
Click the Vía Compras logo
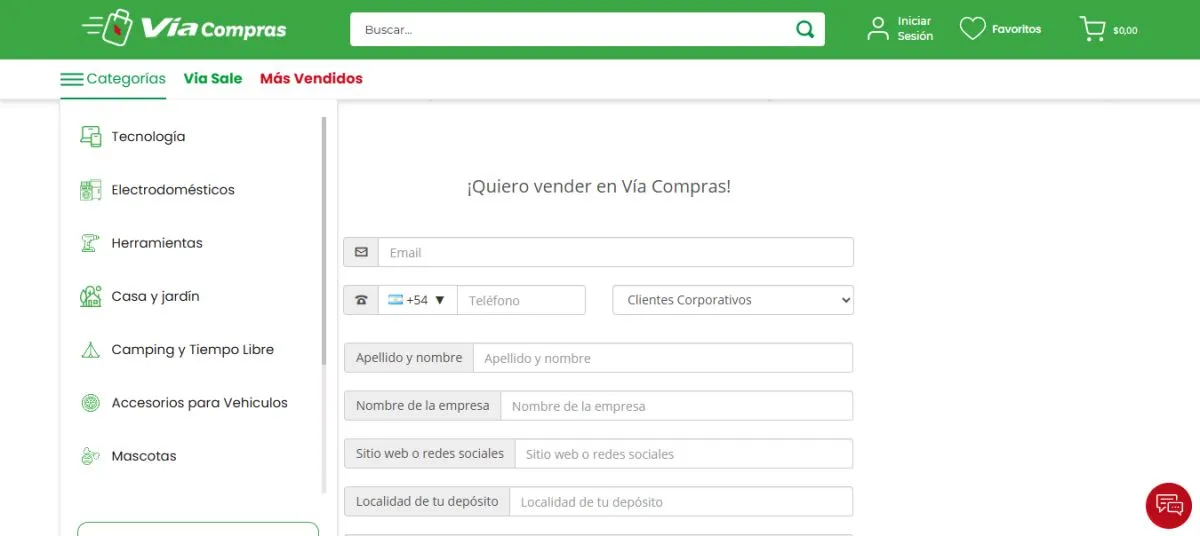pos(184,28)
